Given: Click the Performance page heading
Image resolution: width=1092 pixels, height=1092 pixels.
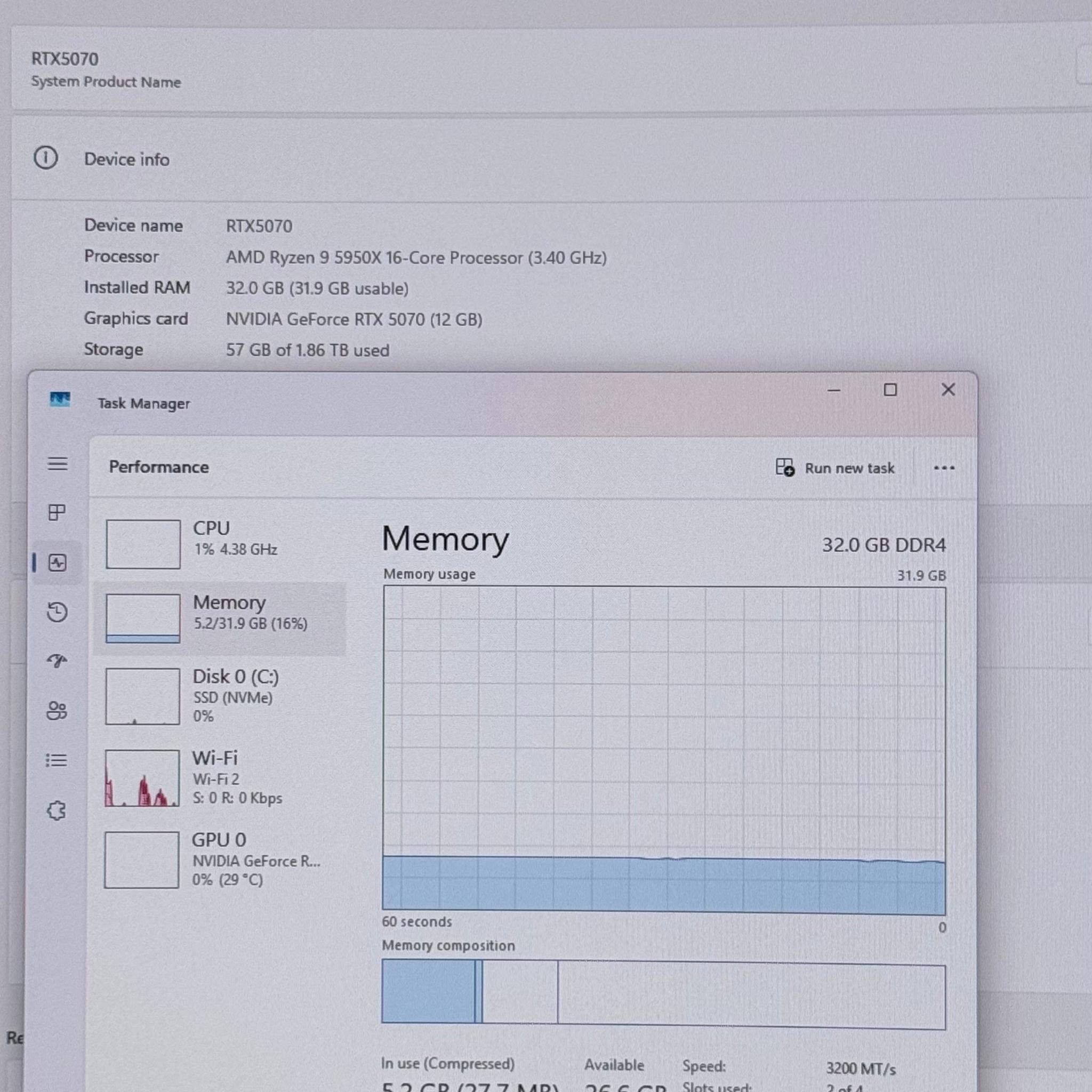Looking at the screenshot, I should [159, 467].
